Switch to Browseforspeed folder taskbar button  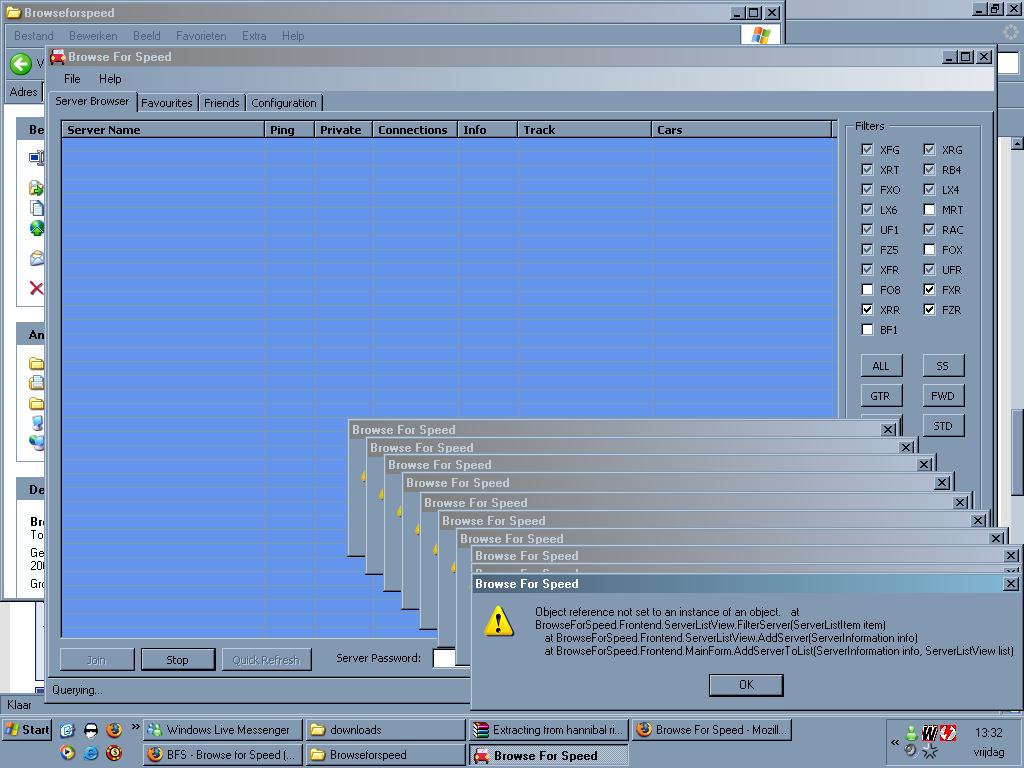point(385,754)
